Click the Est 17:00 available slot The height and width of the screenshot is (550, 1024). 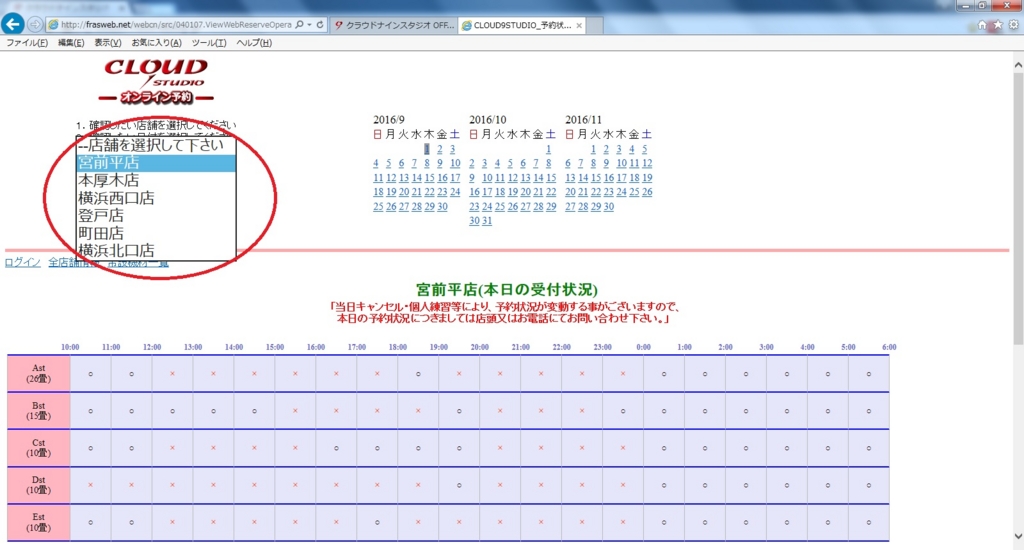[x=377, y=523]
